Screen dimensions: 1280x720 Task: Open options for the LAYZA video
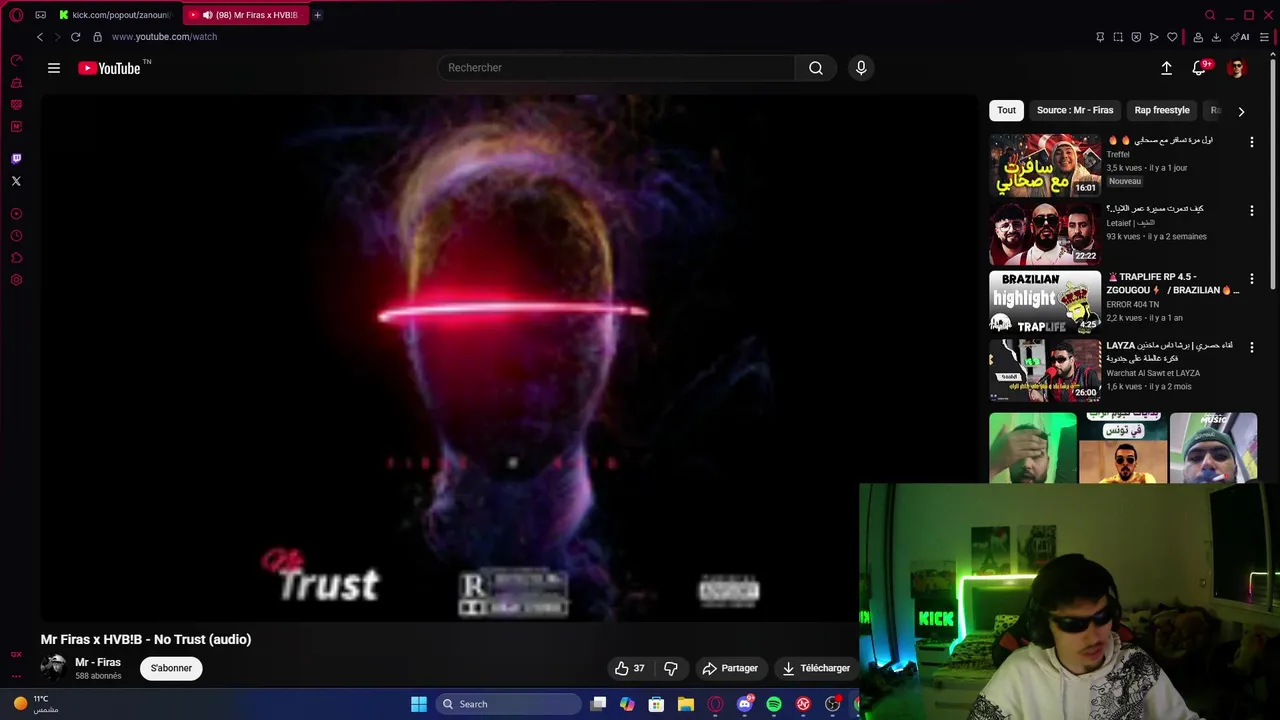(x=1251, y=347)
